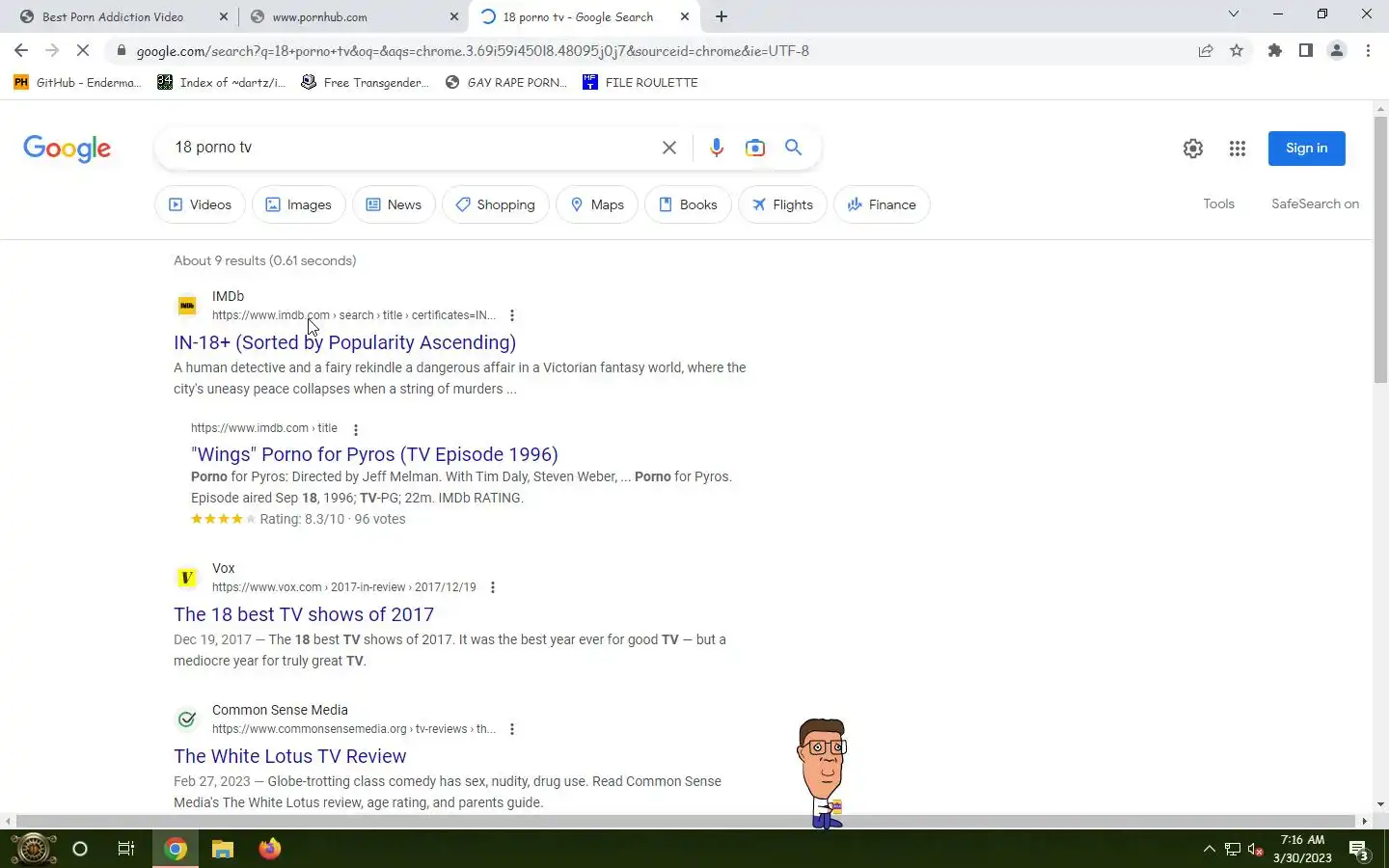View site information lock icon

[122, 50]
